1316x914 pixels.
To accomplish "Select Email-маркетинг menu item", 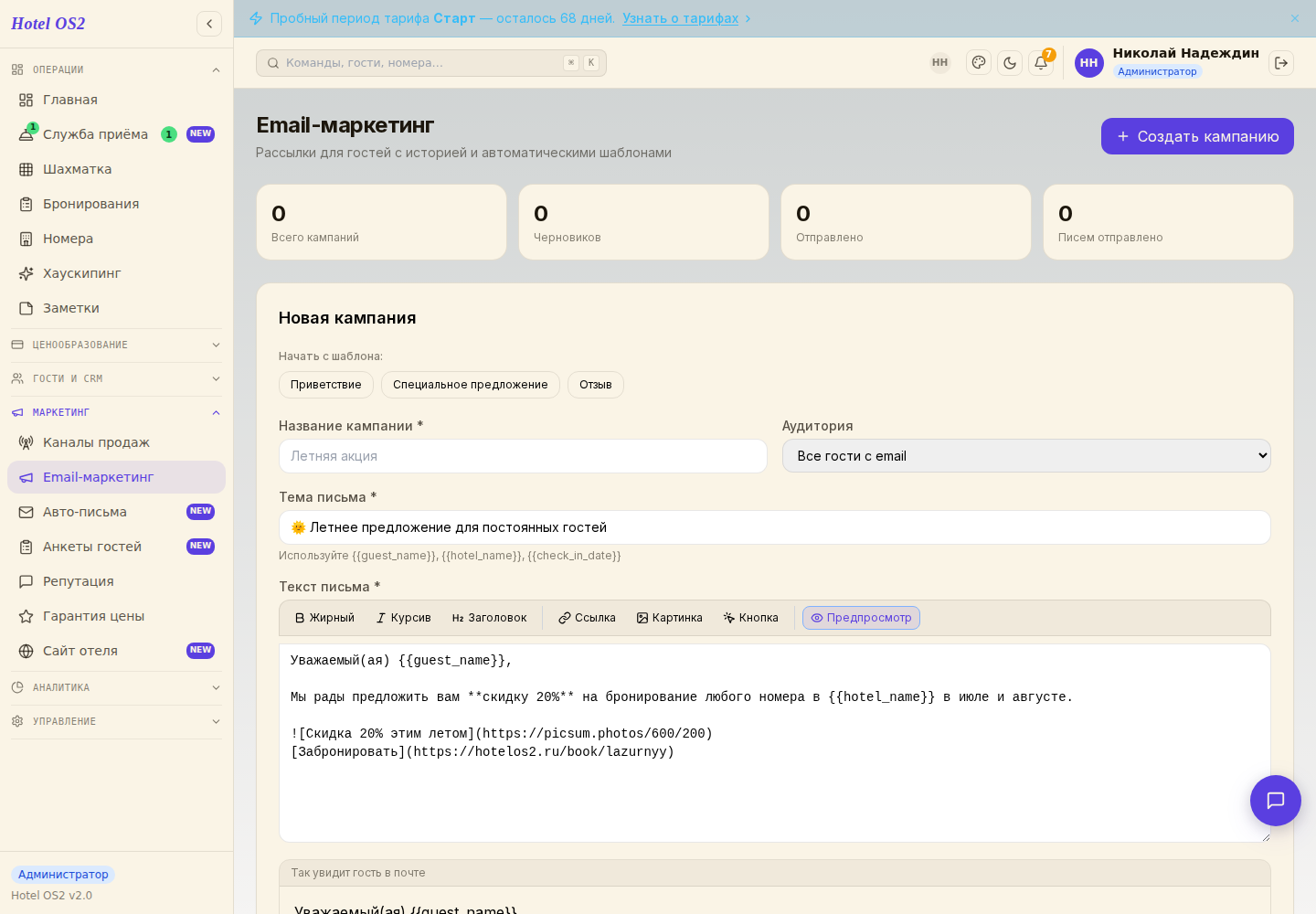I will (x=116, y=477).
